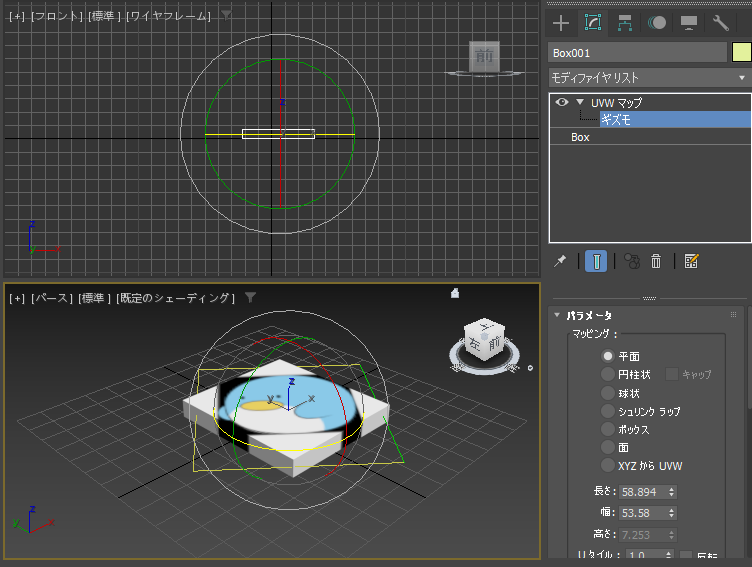The image size is (752, 567).
Task: Open the Utilities wrench tab
Action: [x=720, y=23]
